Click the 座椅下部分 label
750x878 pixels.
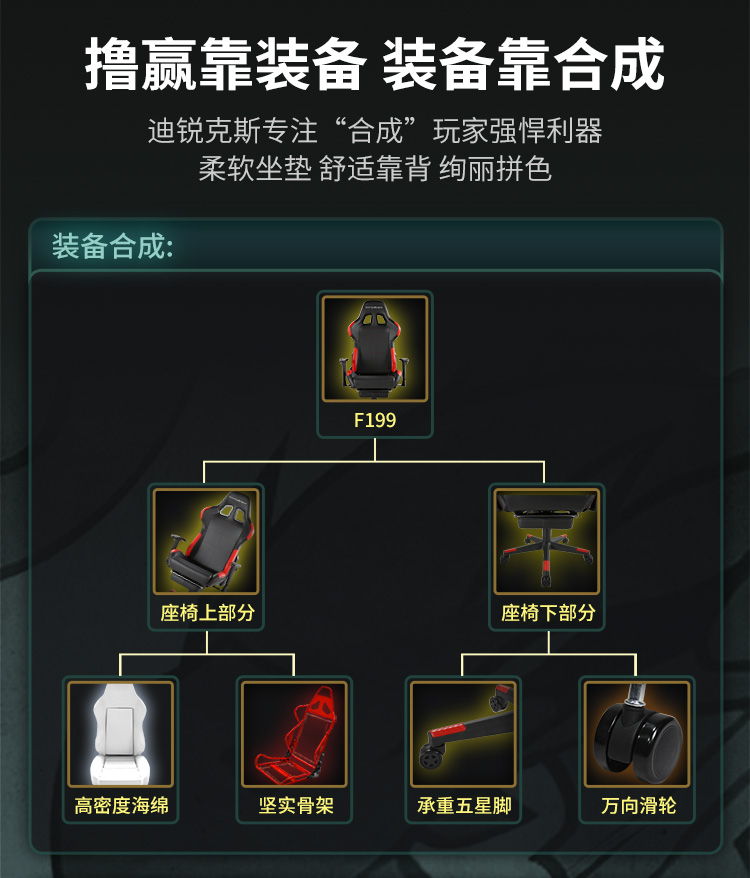pos(548,613)
